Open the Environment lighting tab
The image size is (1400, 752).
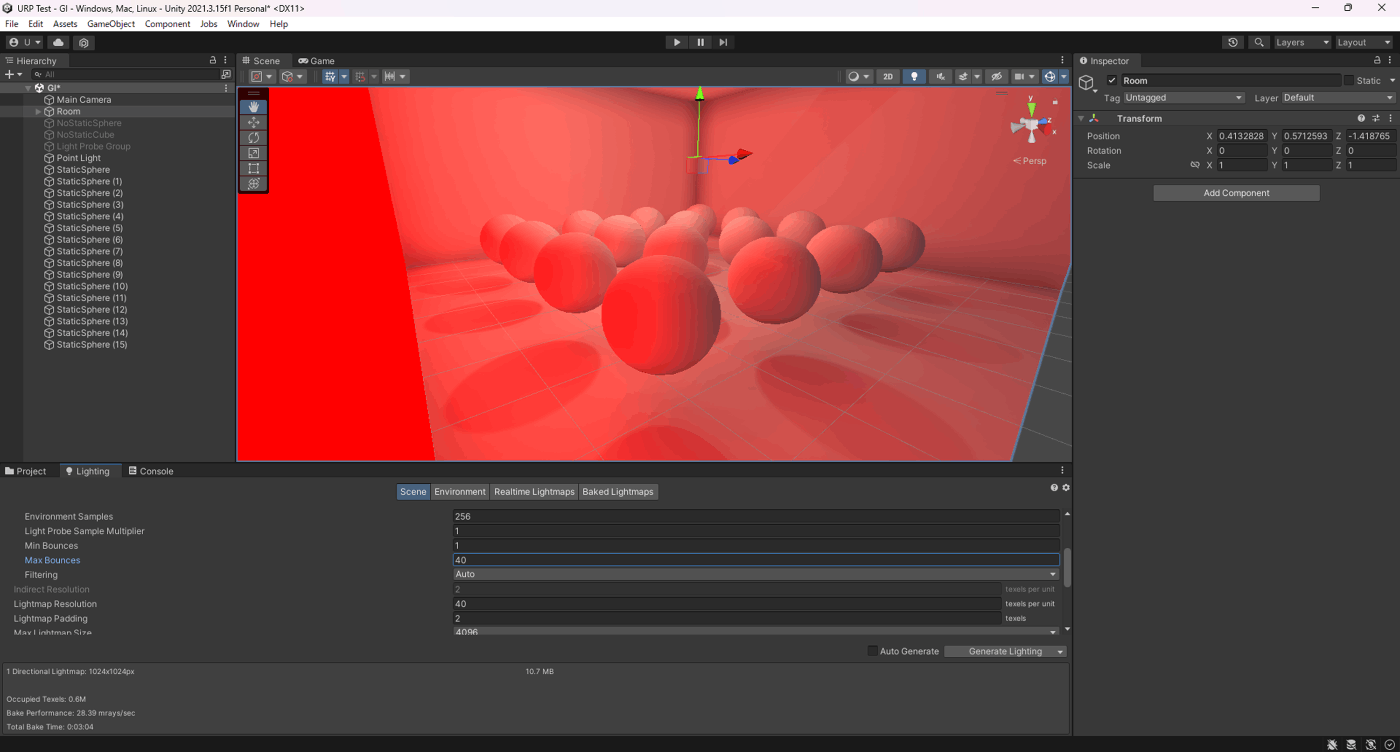tap(460, 491)
